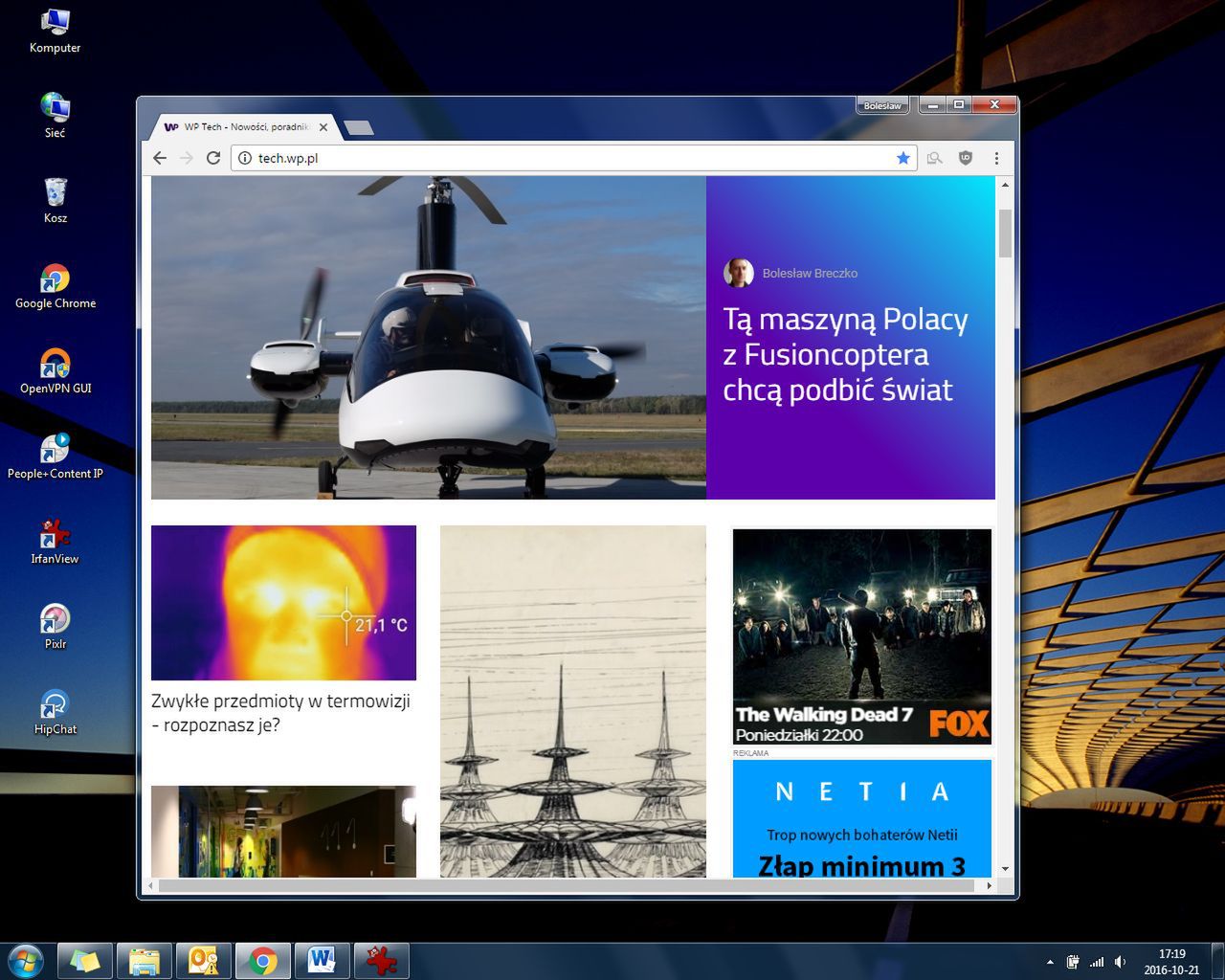1225x980 pixels.
Task: Focus the address bar showing tech.wp.pl
Action: point(574,158)
